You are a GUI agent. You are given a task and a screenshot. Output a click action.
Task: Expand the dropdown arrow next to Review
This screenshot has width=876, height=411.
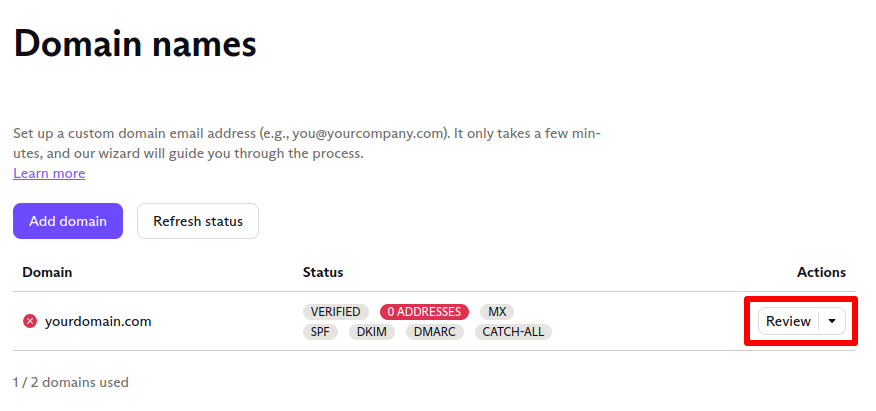832,321
